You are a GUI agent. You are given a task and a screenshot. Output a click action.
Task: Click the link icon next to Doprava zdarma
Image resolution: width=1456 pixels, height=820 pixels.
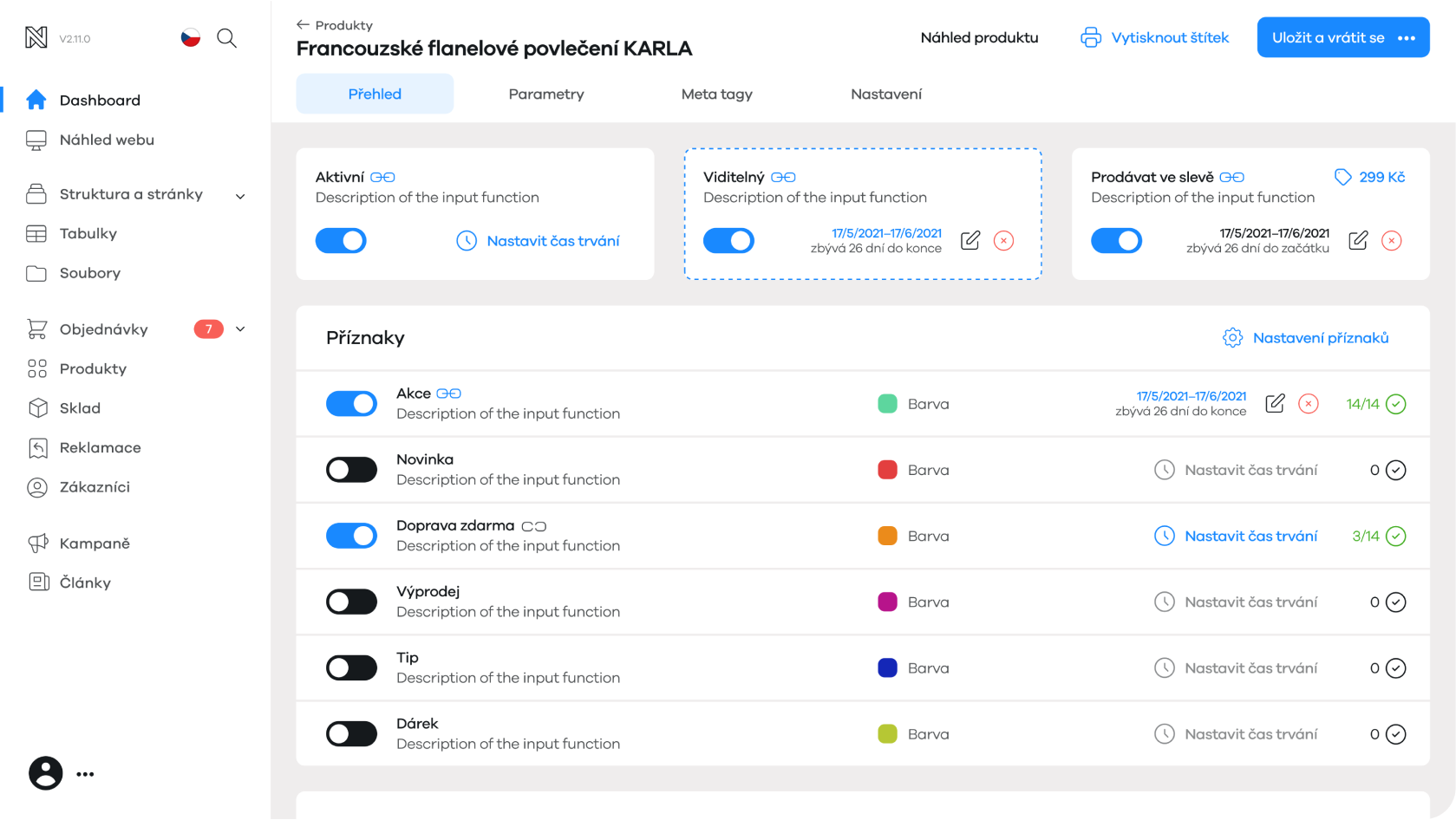[534, 526]
